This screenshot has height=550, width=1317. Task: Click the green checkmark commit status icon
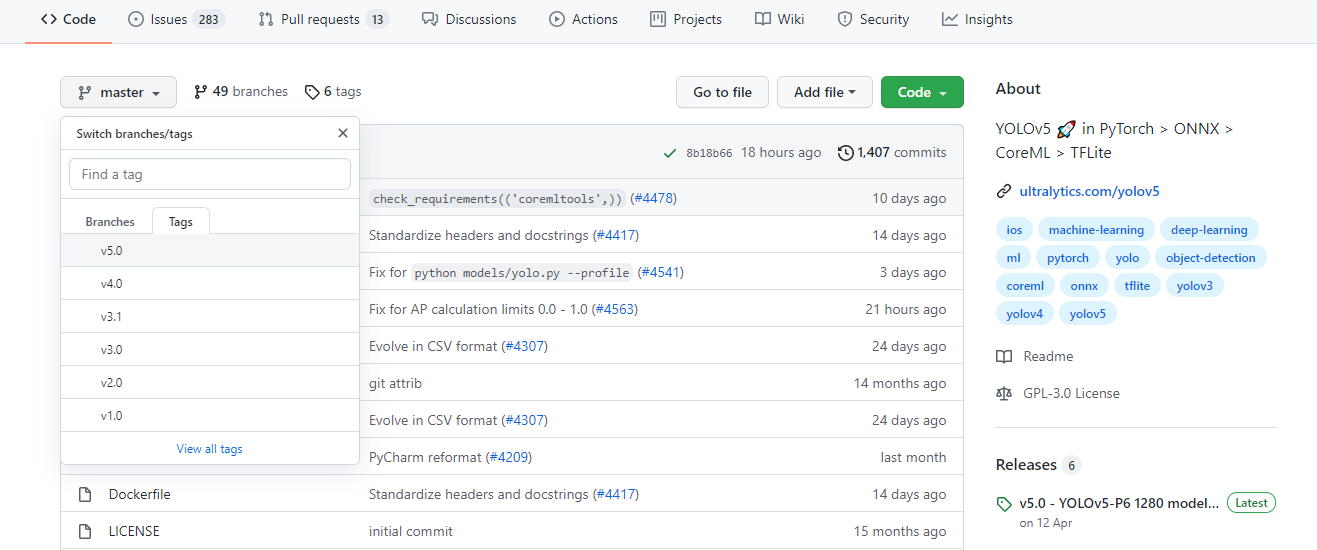tap(670, 153)
